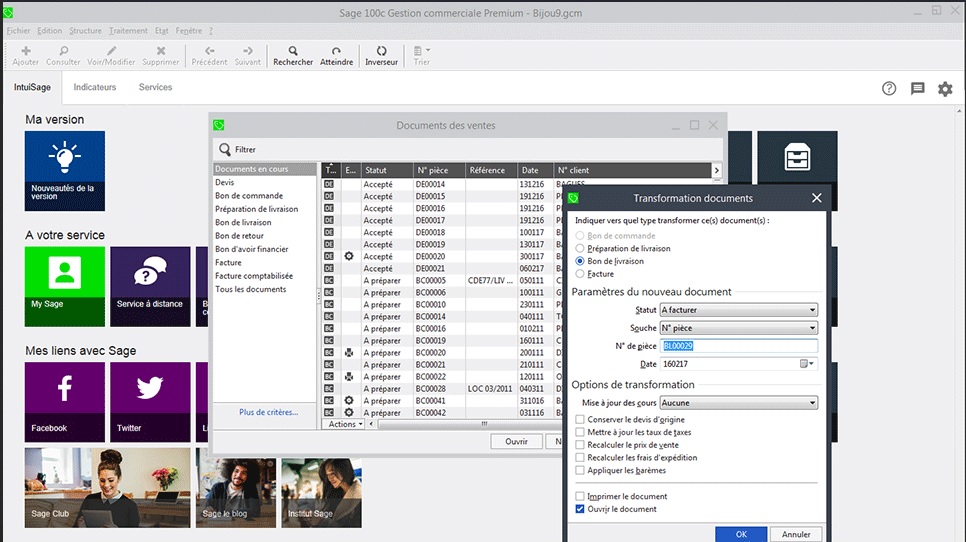966x542 pixels.
Task: Click the Inverseur toolbar icon
Action: (x=381, y=51)
